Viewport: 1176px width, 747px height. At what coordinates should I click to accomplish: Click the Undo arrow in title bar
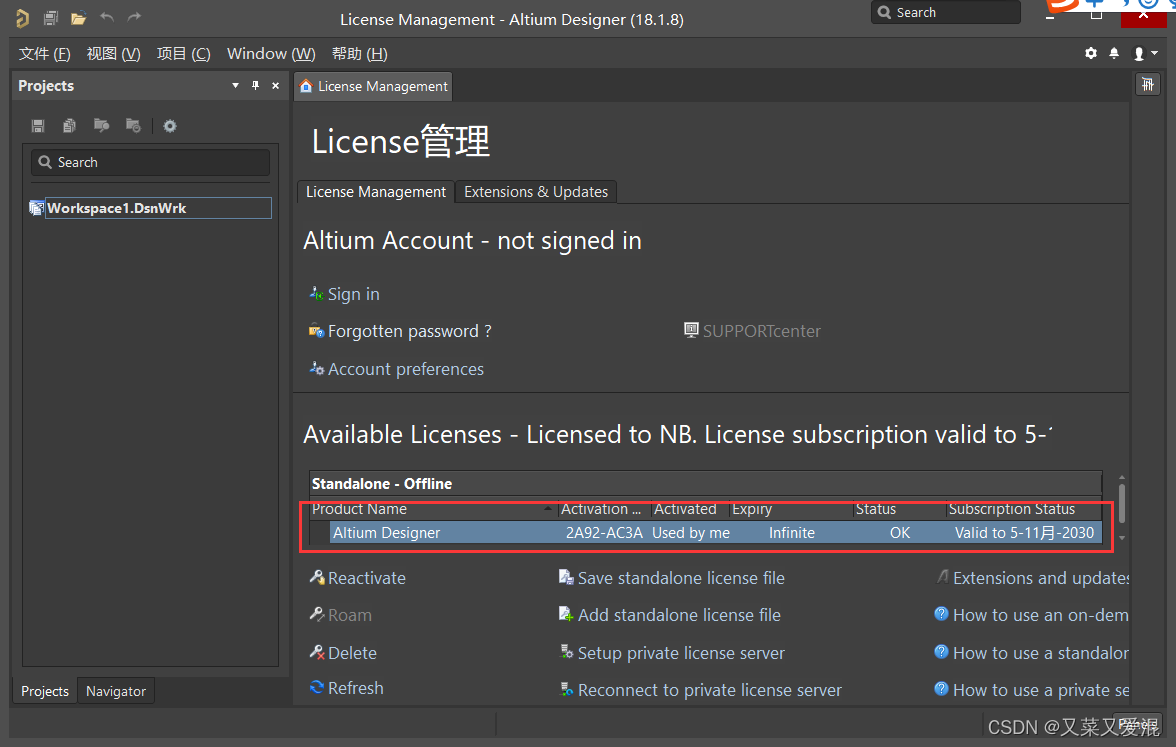(x=107, y=18)
